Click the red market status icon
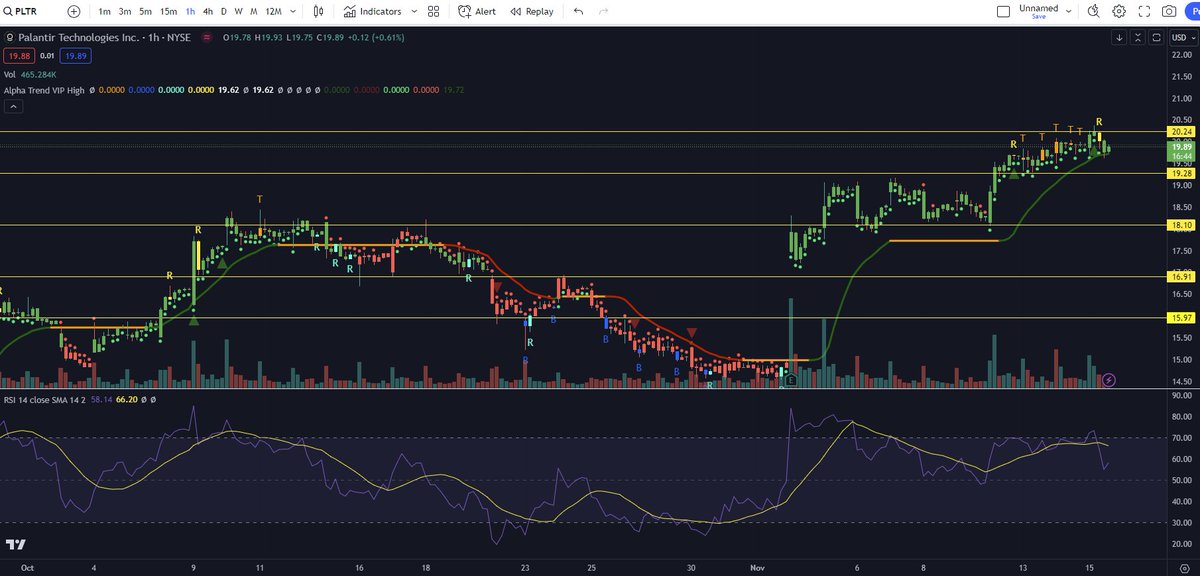 click(x=207, y=37)
